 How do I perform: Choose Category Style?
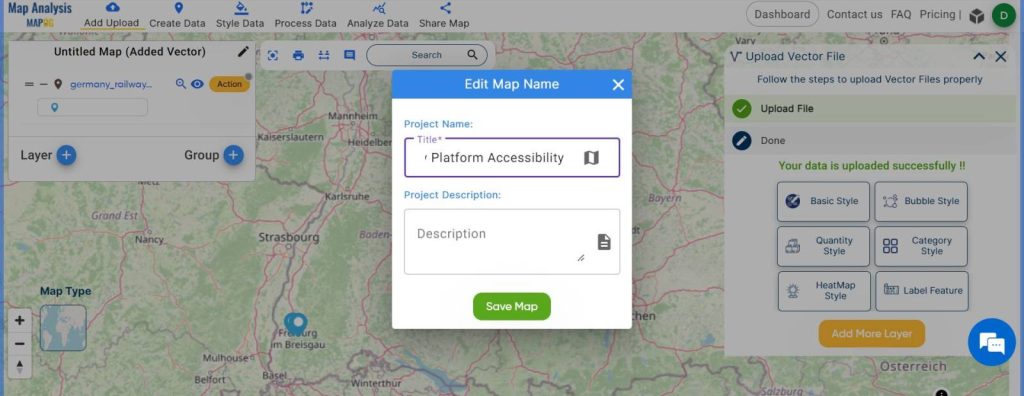[921, 246]
